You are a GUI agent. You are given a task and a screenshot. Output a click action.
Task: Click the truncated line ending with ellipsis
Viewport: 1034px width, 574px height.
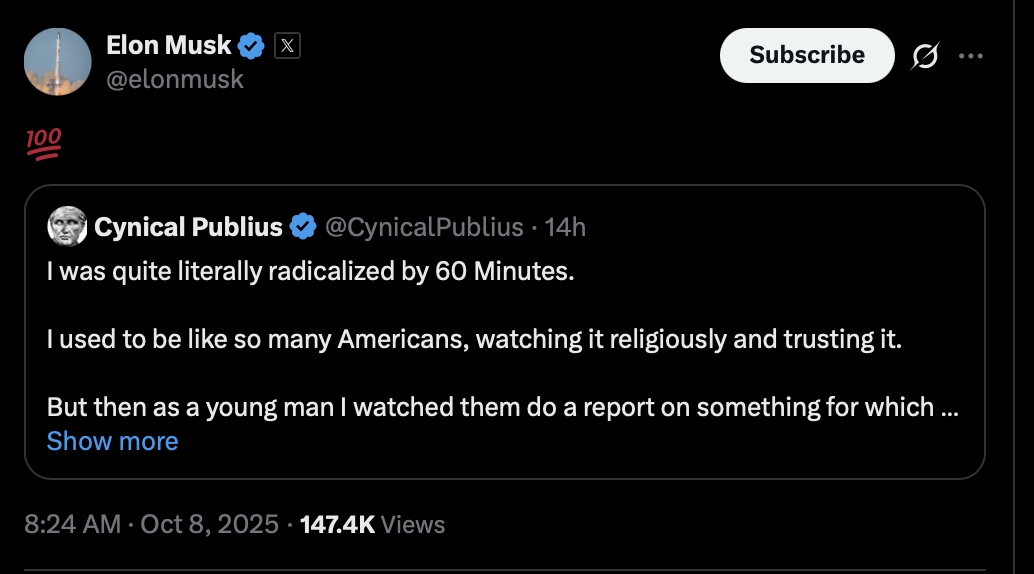click(x=500, y=408)
